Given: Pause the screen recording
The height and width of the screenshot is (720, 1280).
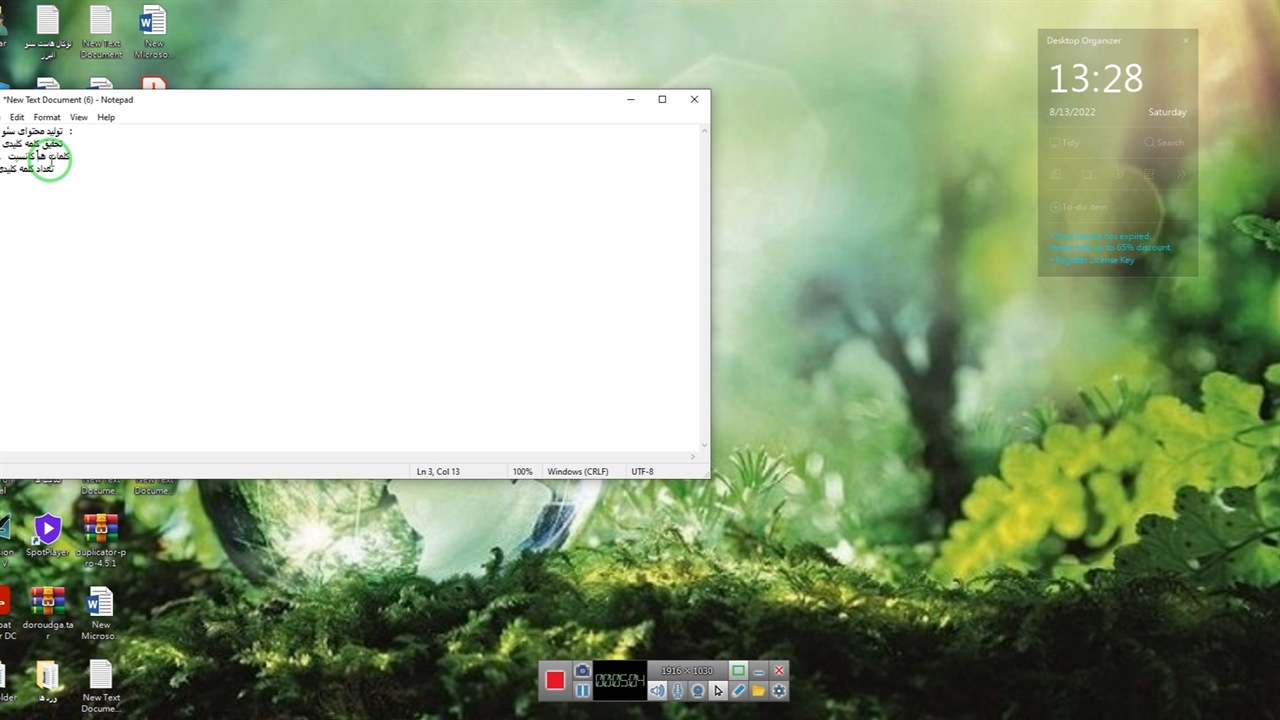Looking at the screenshot, I should pyautogui.click(x=582, y=690).
